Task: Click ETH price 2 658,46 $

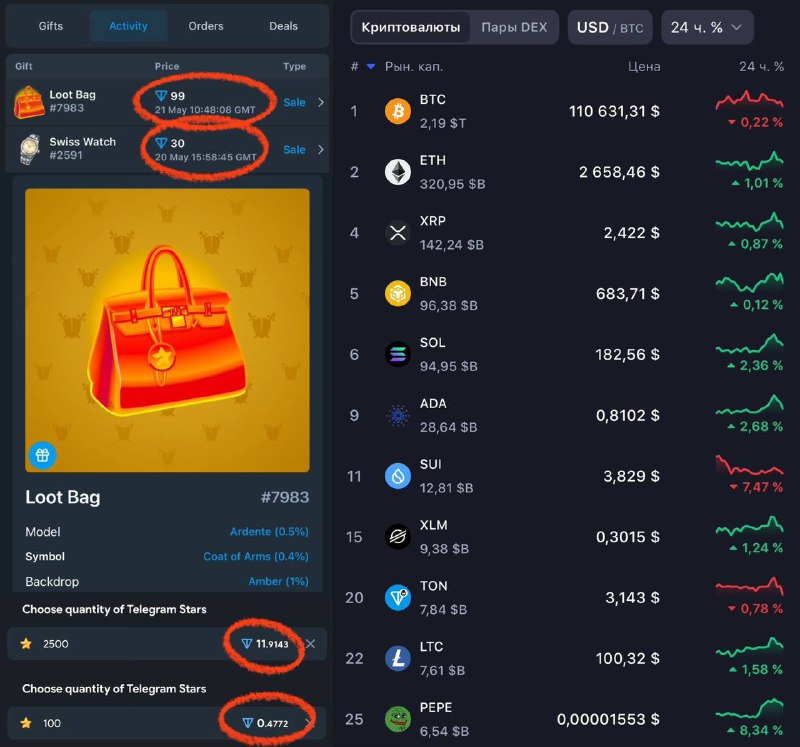Action: [619, 172]
